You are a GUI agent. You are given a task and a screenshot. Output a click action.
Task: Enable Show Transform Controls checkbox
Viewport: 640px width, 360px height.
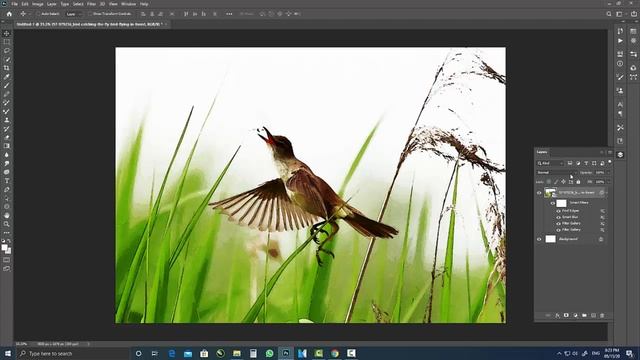coord(90,14)
